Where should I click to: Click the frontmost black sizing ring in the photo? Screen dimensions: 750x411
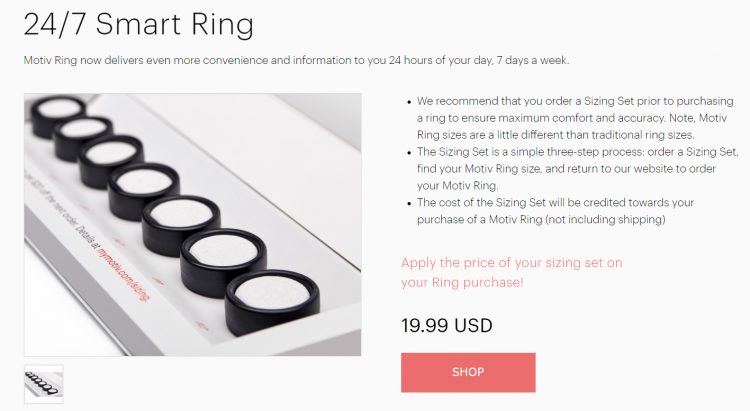coord(272,301)
